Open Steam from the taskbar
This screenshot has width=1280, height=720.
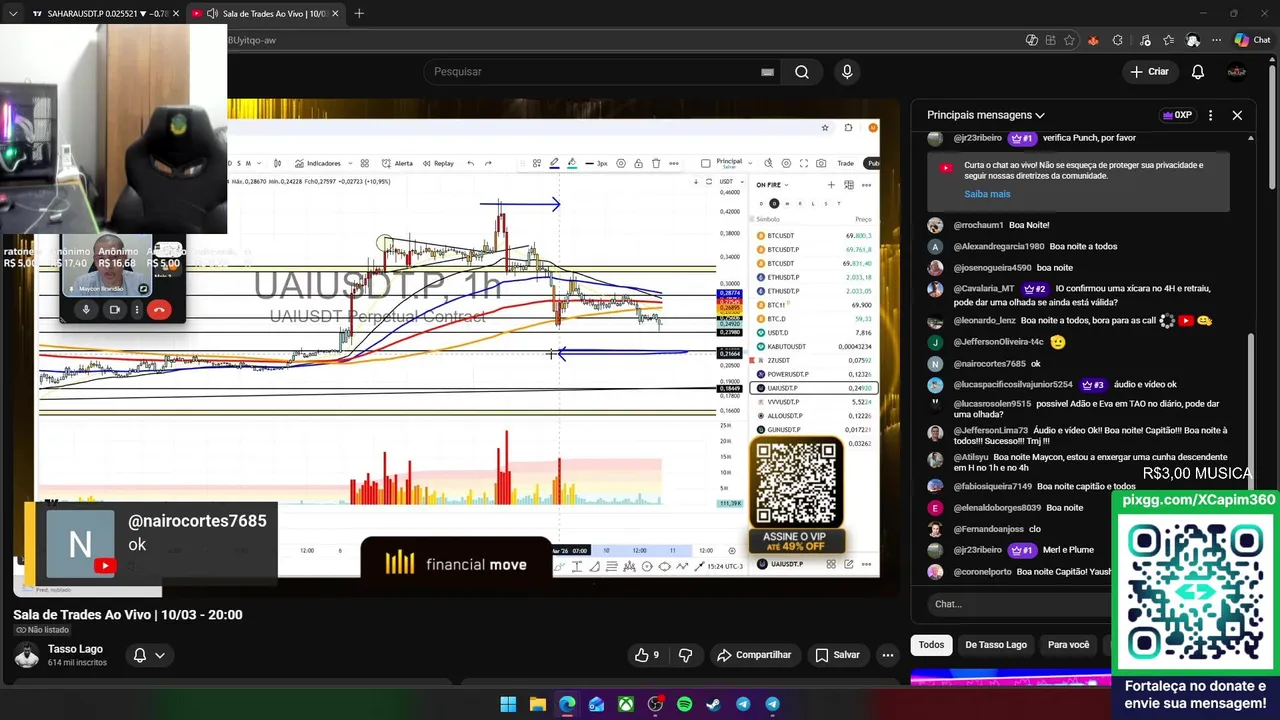[713, 704]
